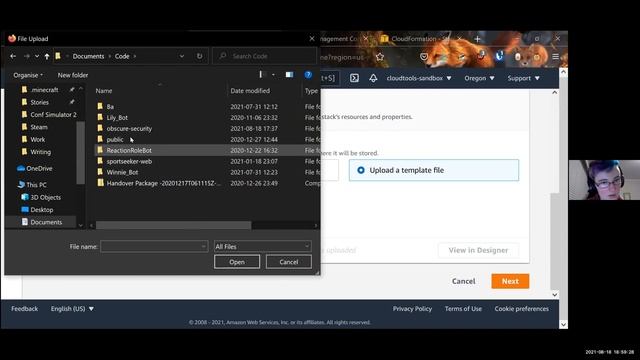640x360 pixels.
Task: Toggle the preview pane icon
Action: (289, 75)
